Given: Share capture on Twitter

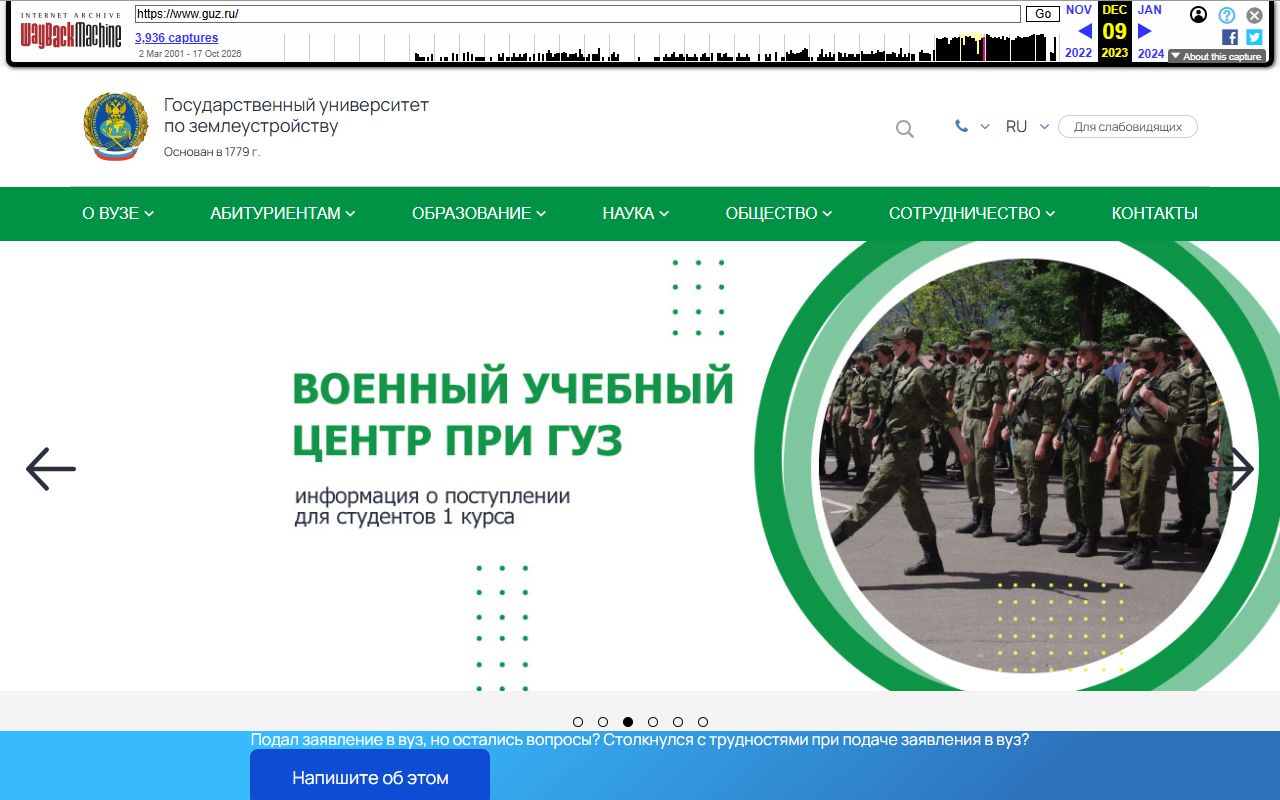Looking at the screenshot, I should pos(1254,37).
